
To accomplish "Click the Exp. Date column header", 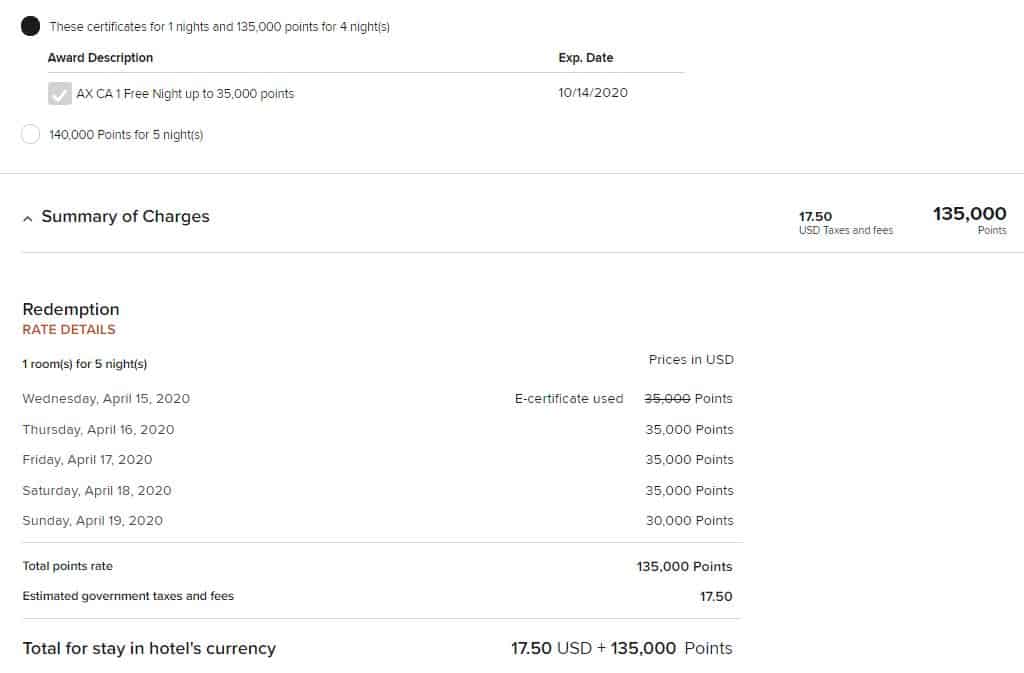I will point(585,58).
